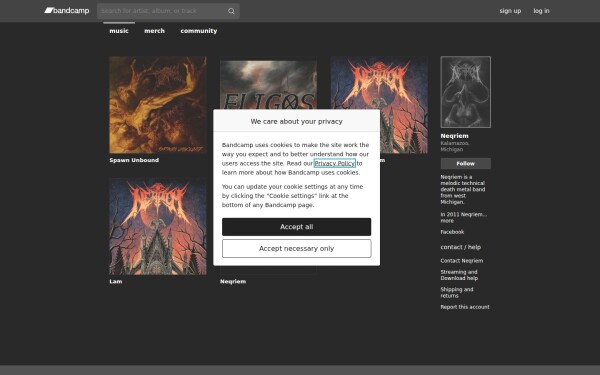Switch to the music tab
The image size is (600, 375).
(119, 31)
